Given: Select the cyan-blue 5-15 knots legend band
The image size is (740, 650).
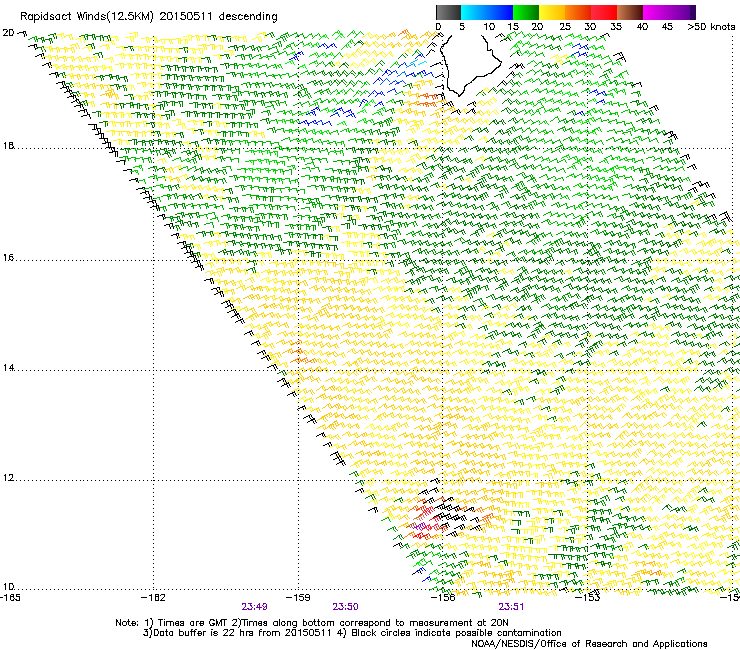Looking at the screenshot, I should point(487,12).
